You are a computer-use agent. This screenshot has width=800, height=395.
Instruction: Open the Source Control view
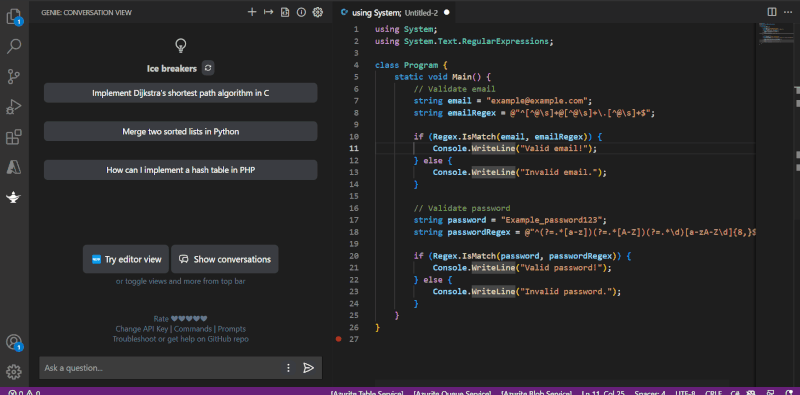click(x=14, y=77)
